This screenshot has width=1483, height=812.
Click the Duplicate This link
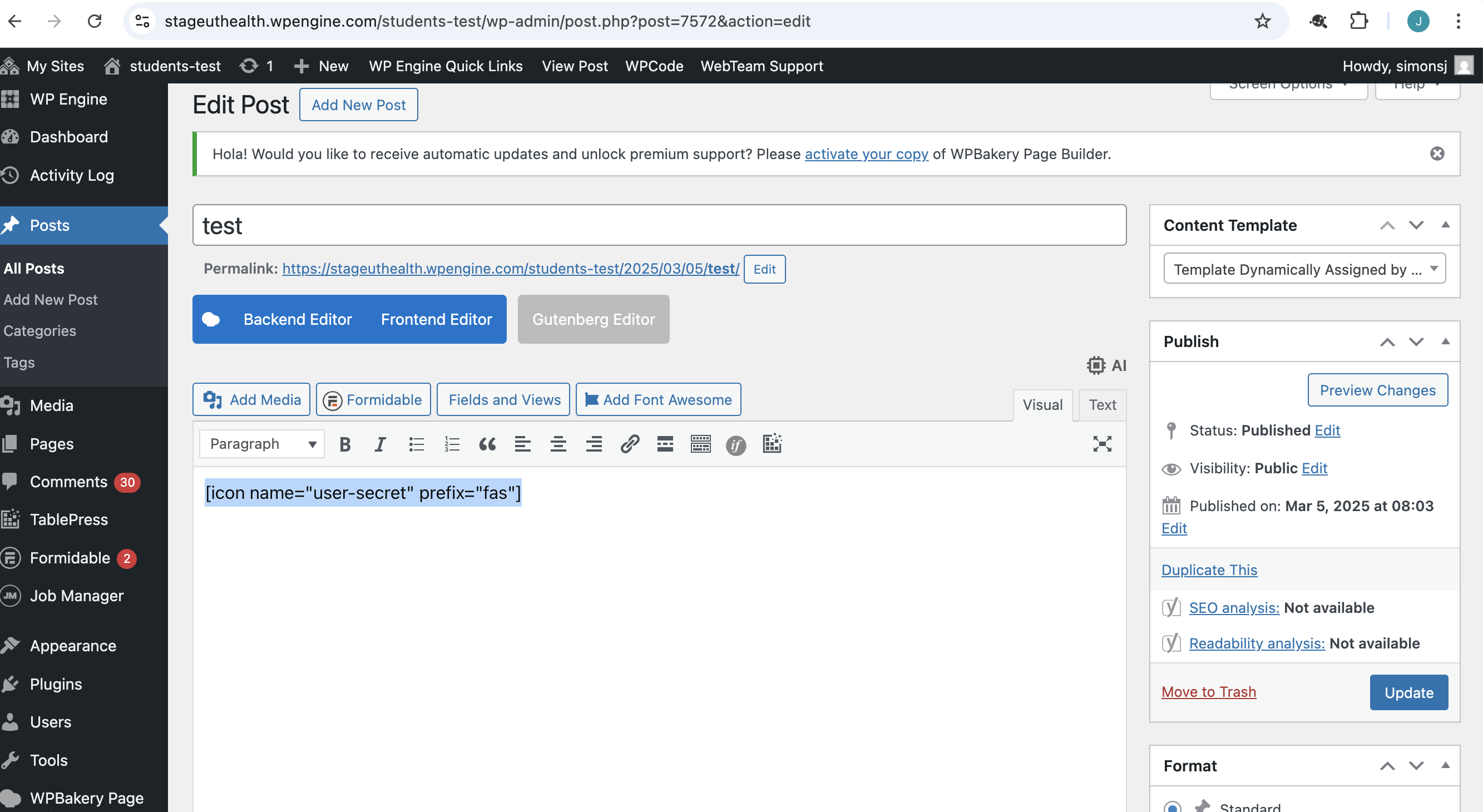(1209, 570)
